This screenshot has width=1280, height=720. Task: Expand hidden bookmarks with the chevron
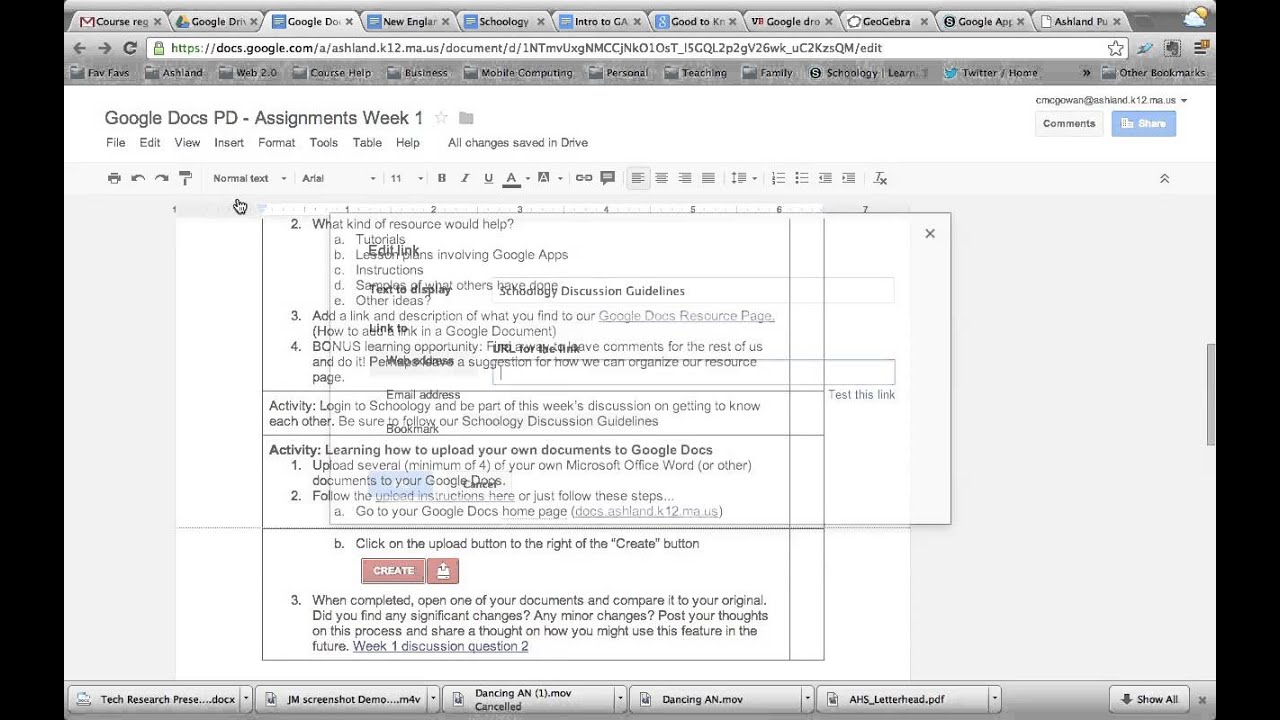pyautogui.click(x=1086, y=73)
